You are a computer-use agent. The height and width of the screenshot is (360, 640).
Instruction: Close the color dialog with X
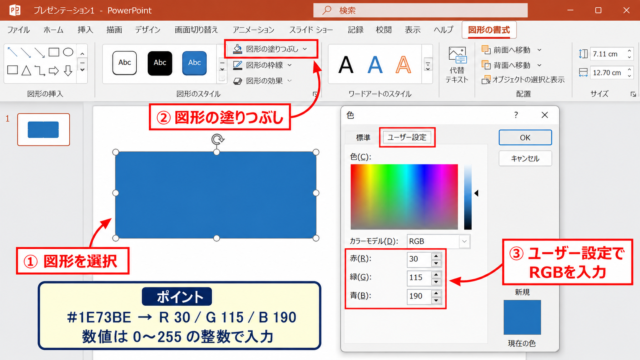point(545,115)
